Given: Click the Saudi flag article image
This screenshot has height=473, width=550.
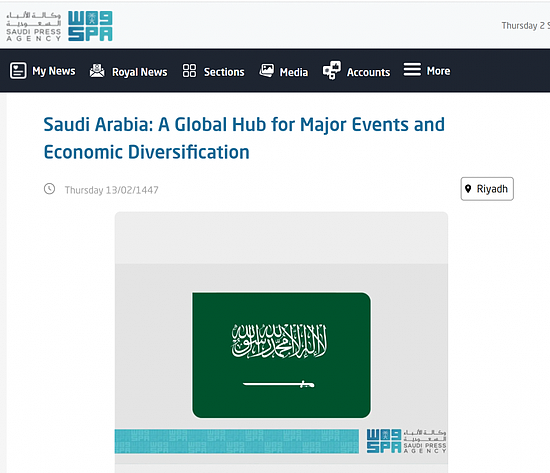Looking at the screenshot, I should click(x=281, y=342).
